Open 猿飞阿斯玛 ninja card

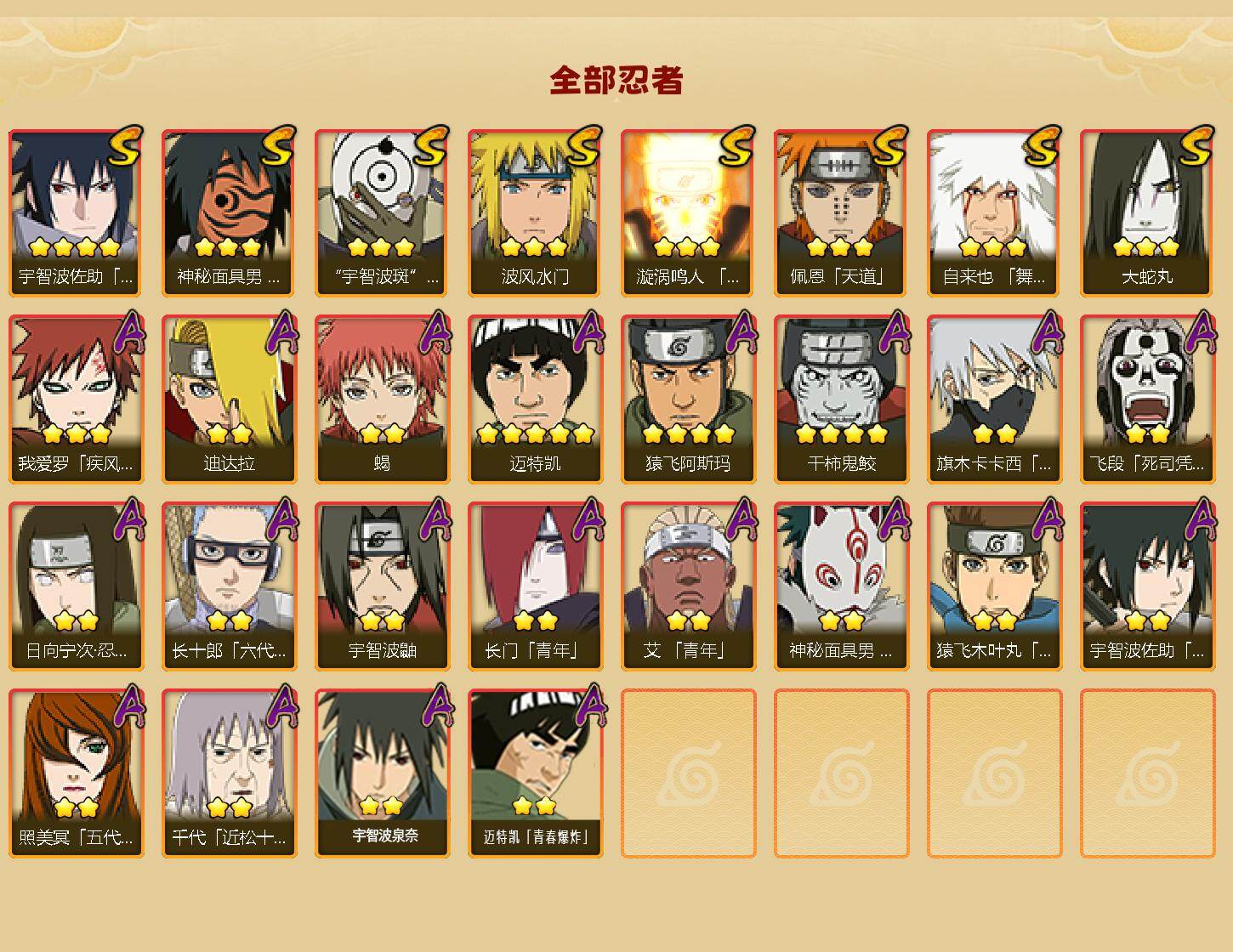point(688,399)
